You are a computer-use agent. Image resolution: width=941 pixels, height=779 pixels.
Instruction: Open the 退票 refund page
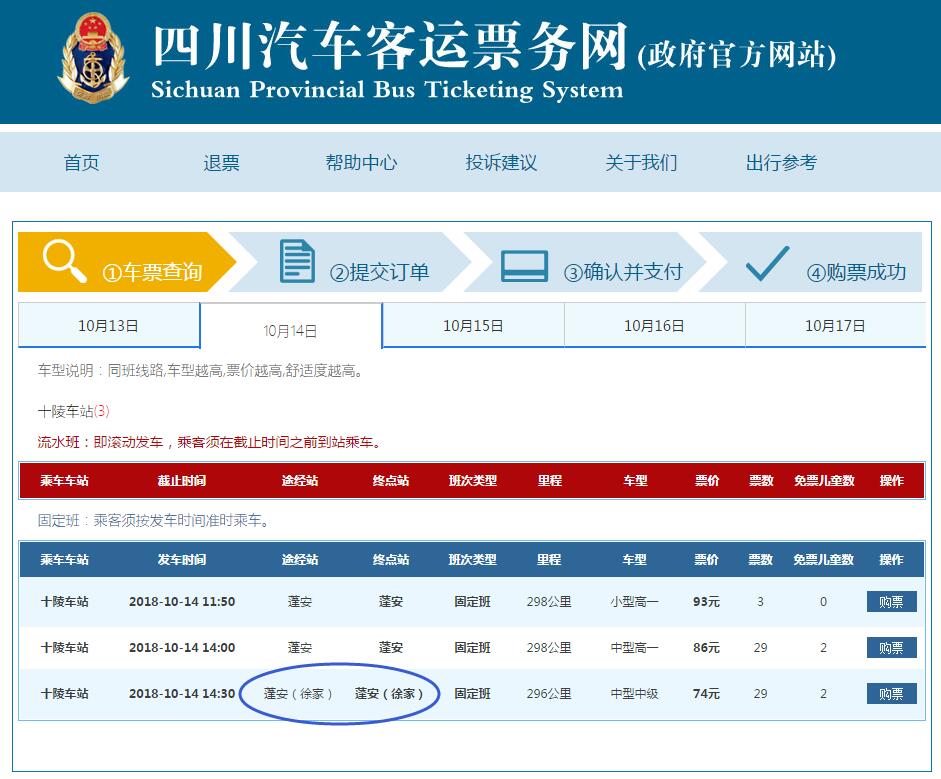222,163
